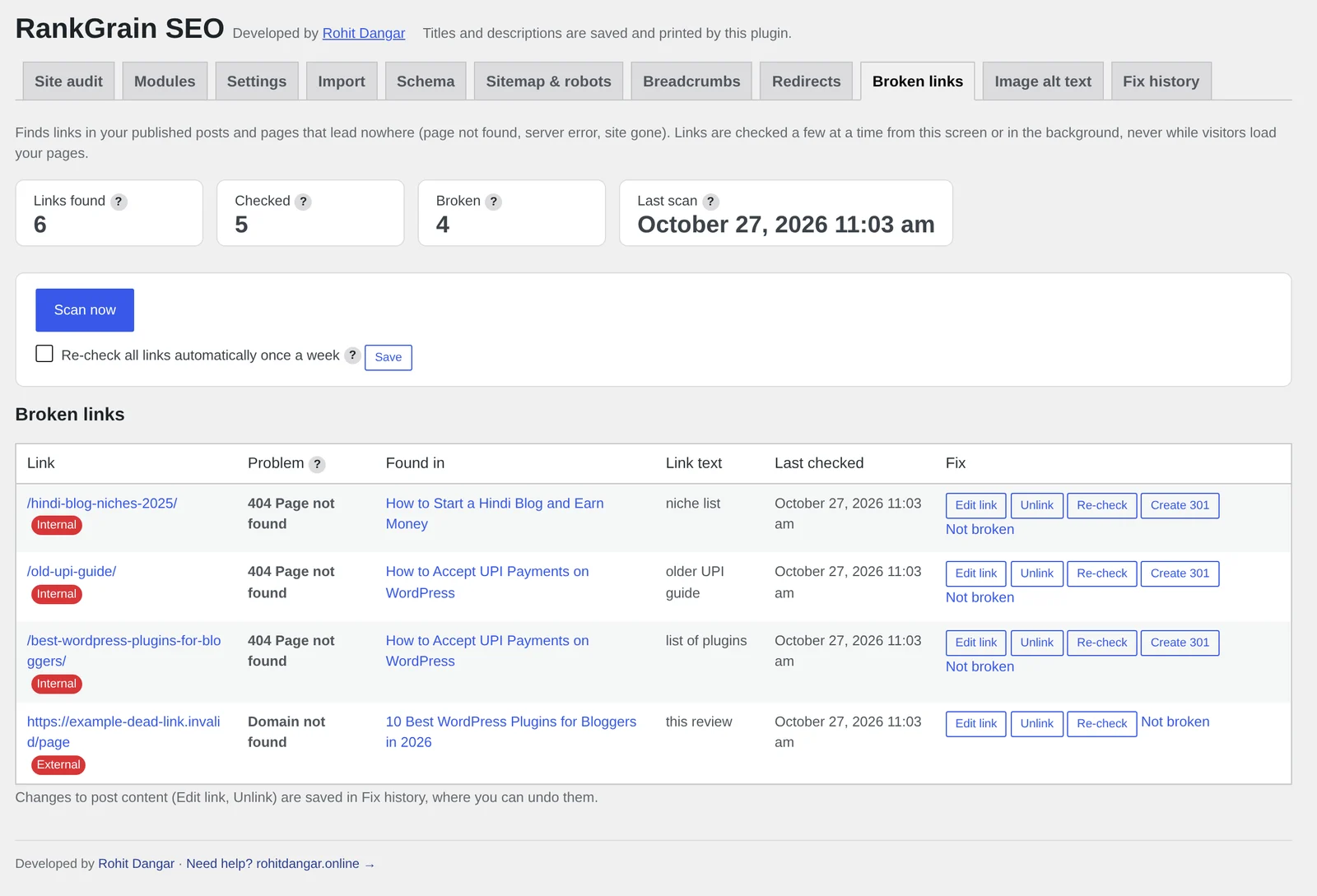Open the Import tab

pyautogui.click(x=342, y=81)
